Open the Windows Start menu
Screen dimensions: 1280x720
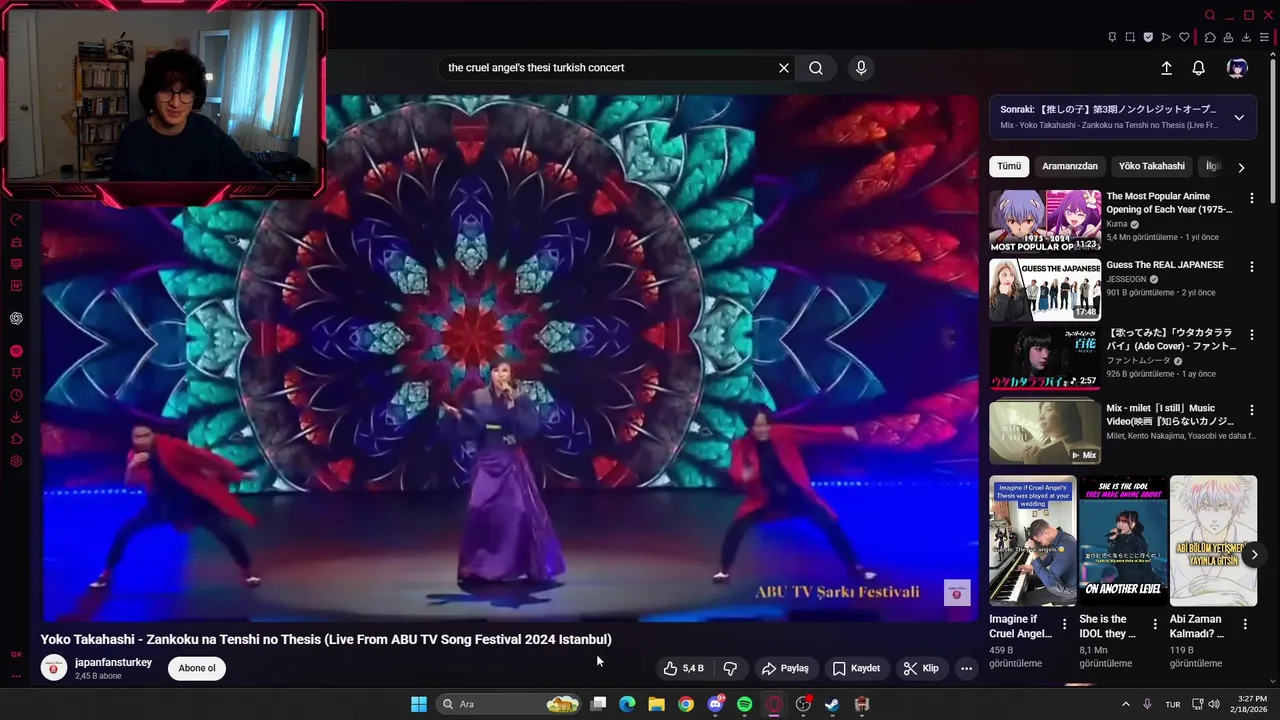(419, 704)
